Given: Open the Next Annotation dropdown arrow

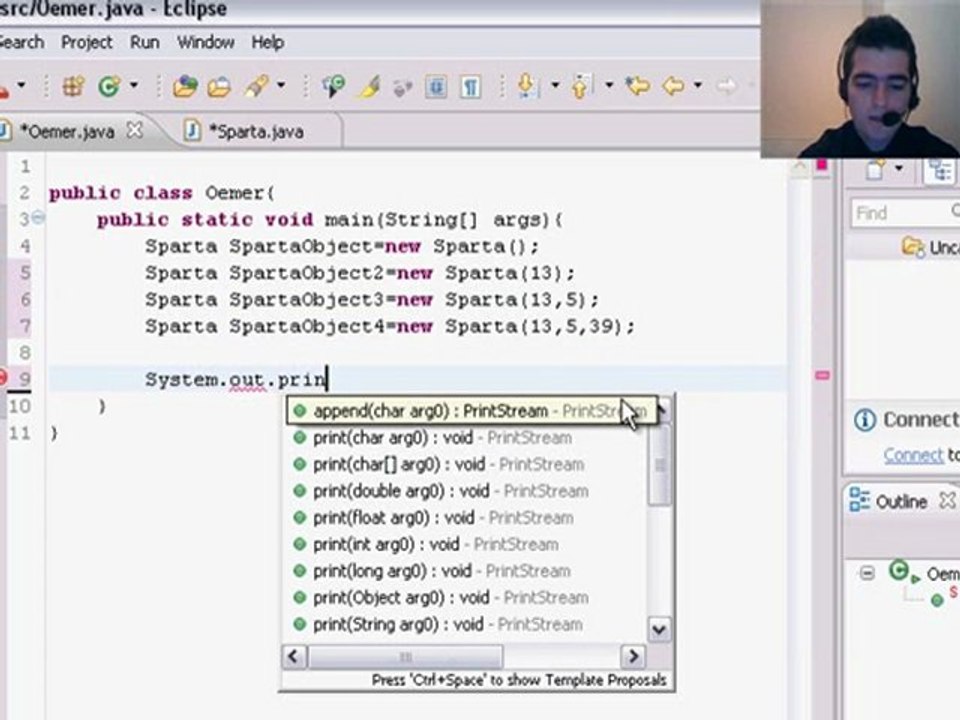Looking at the screenshot, I should tap(555, 86).
